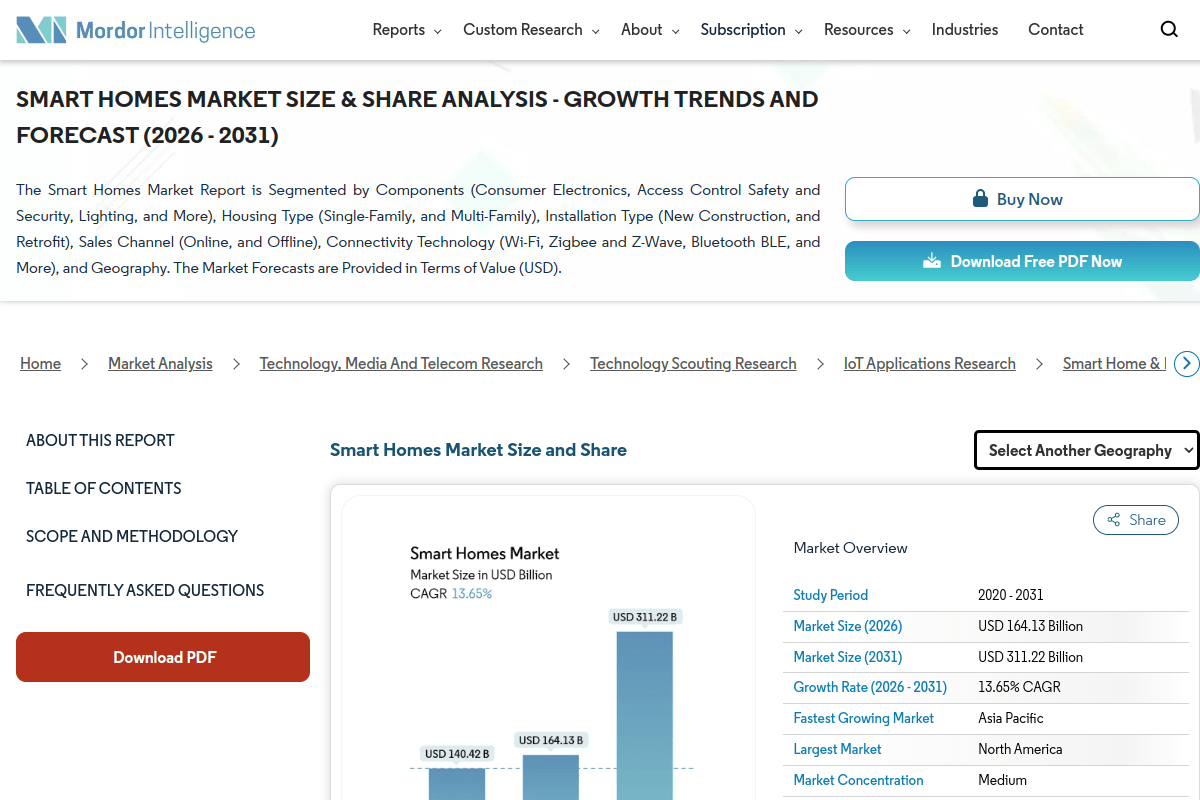The height and width of the screenshot is (800, 1200).
Task: Click the Market Size (2031) label
Action: (848, 657)
